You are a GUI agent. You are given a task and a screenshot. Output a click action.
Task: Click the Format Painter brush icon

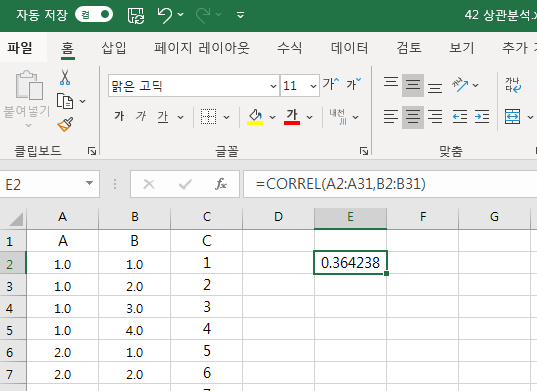(65, 125)
